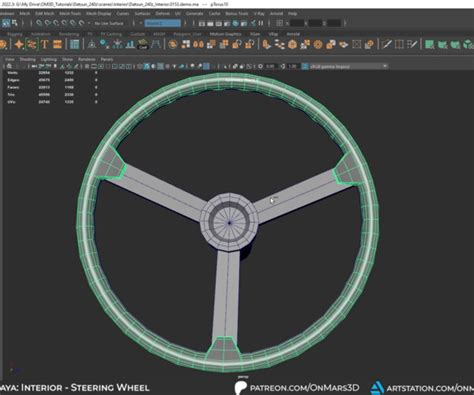Open the V-Ray menu in the menu bar

259,14
